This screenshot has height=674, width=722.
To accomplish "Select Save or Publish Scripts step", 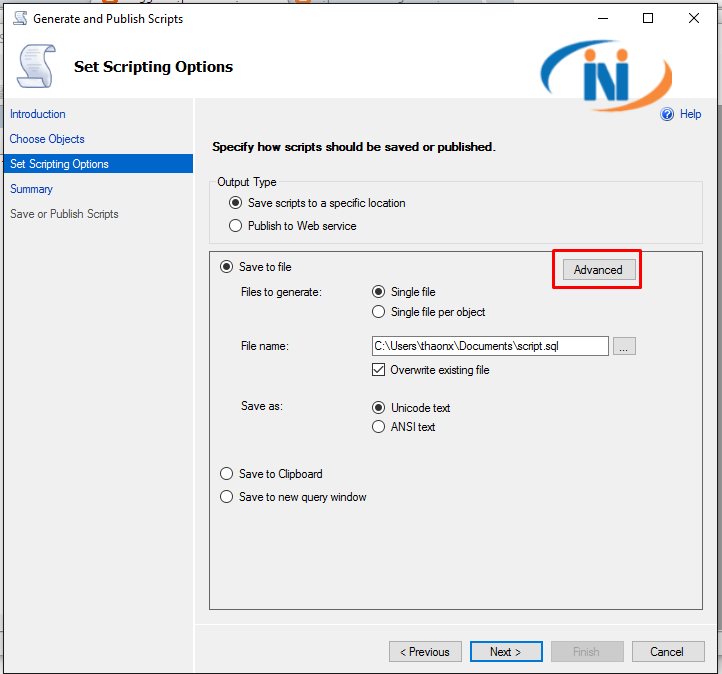I will pyautogui.click(x=64, y=214).
